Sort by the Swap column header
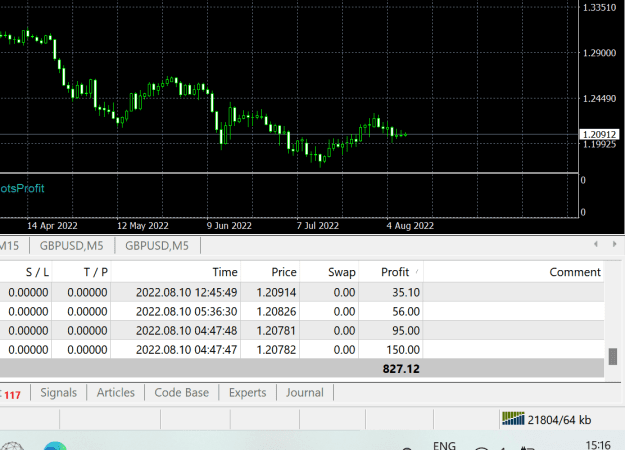The width and height of the screenshot is (625, 450). 342,272
